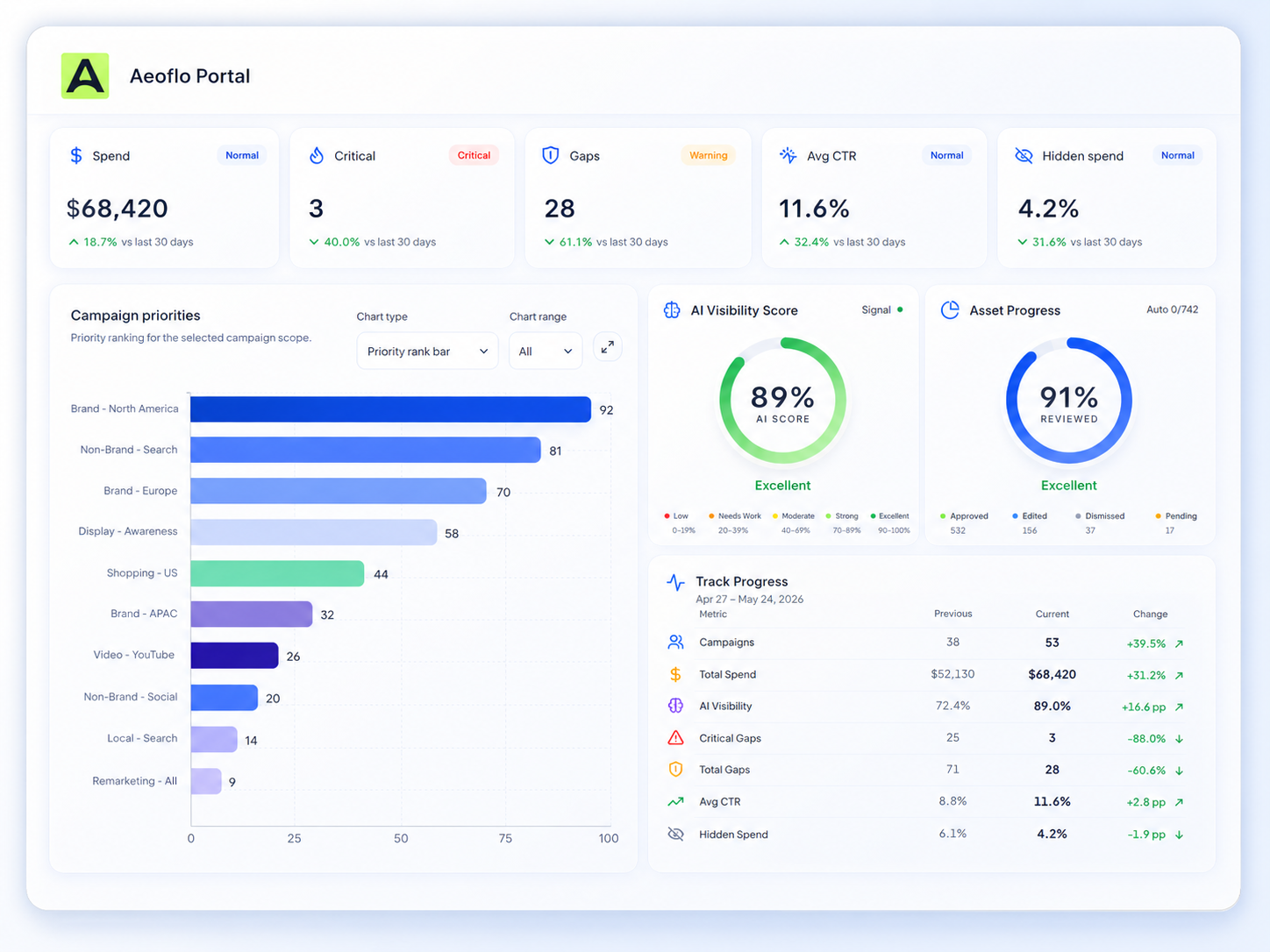Screen dimensions: 1270x952
Task: Click the flame icon on Critical card
Action: [x=317, y=155]
